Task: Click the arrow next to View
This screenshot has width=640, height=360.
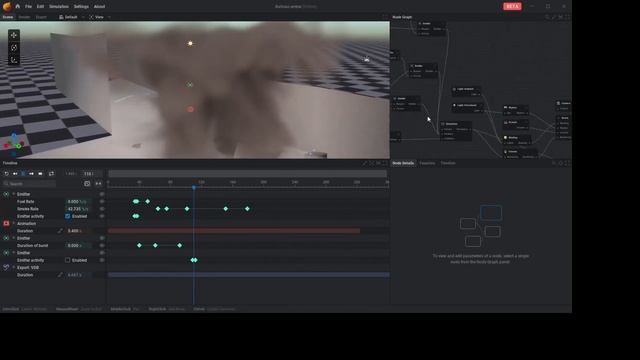Action: point(109,17)
